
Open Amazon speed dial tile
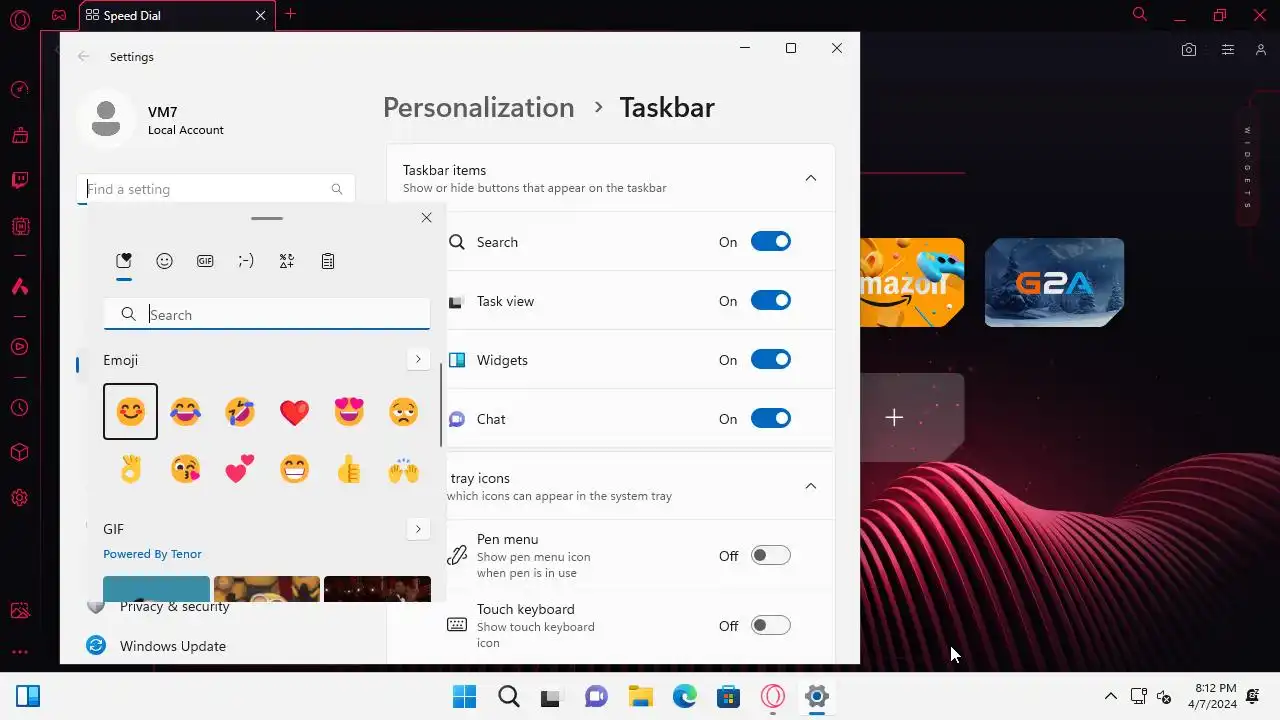pos(912,282)
